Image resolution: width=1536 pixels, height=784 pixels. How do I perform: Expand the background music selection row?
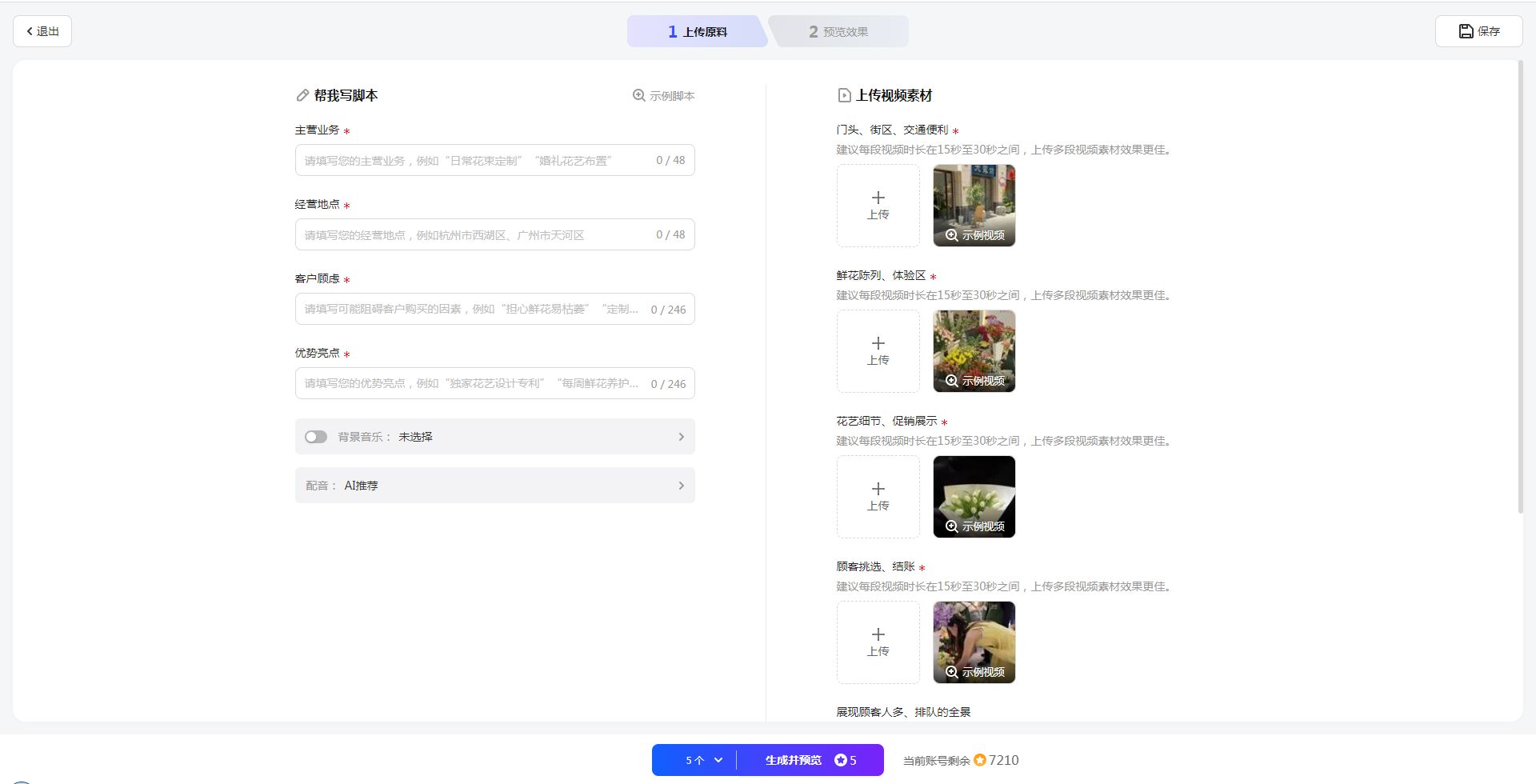coord(681,437)
